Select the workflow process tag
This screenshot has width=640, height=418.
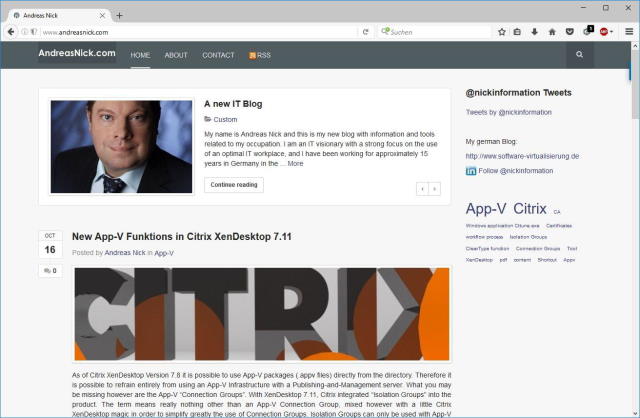484,237
